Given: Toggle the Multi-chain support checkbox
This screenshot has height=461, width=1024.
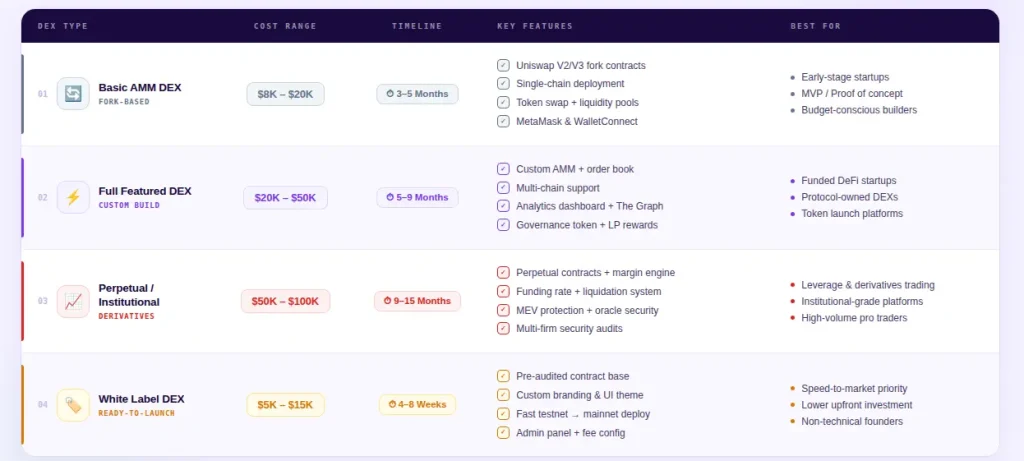Looking at the screenshot, I should coord(503,188).
